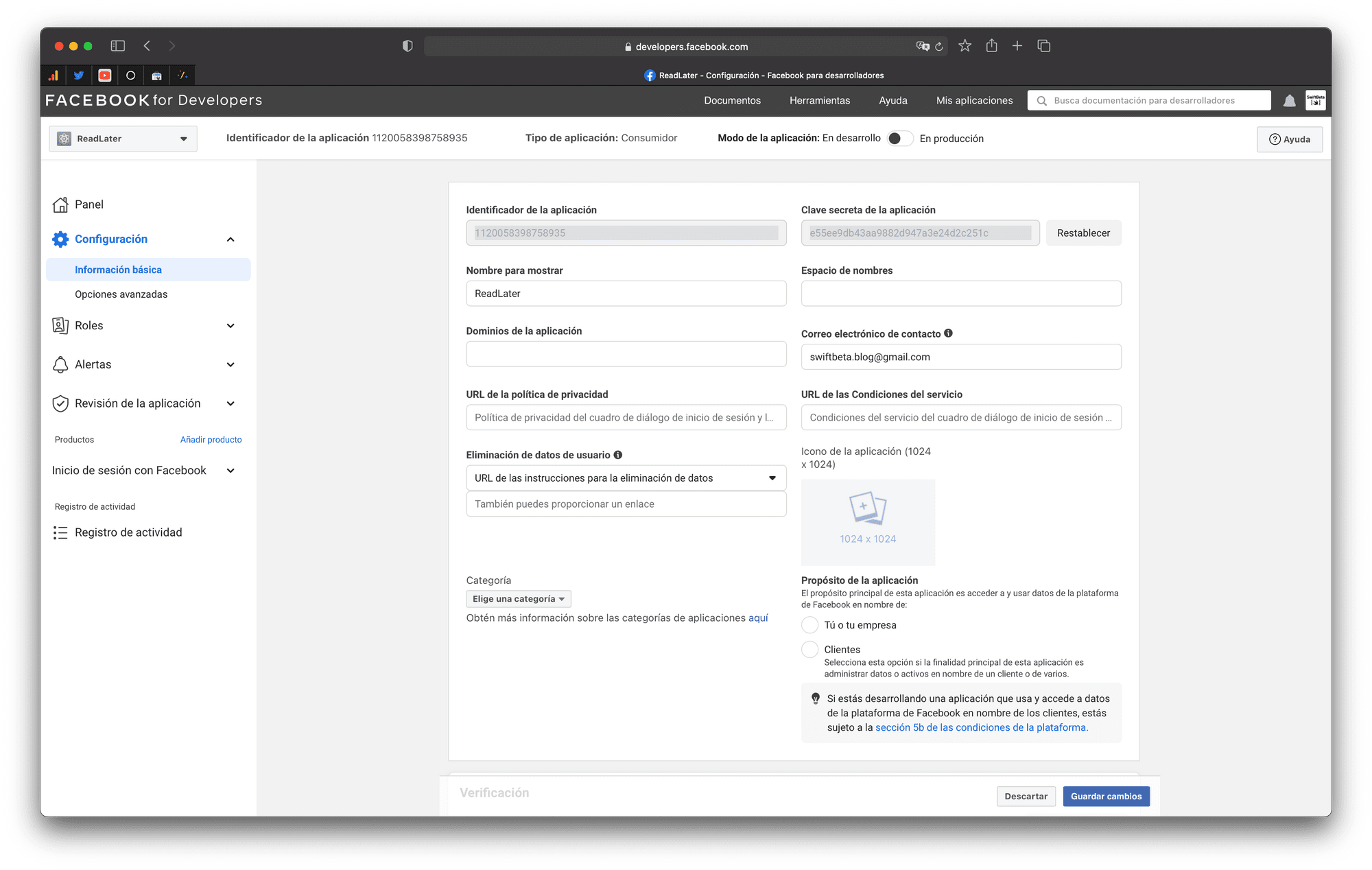Click the contact email field

(961, 357)
